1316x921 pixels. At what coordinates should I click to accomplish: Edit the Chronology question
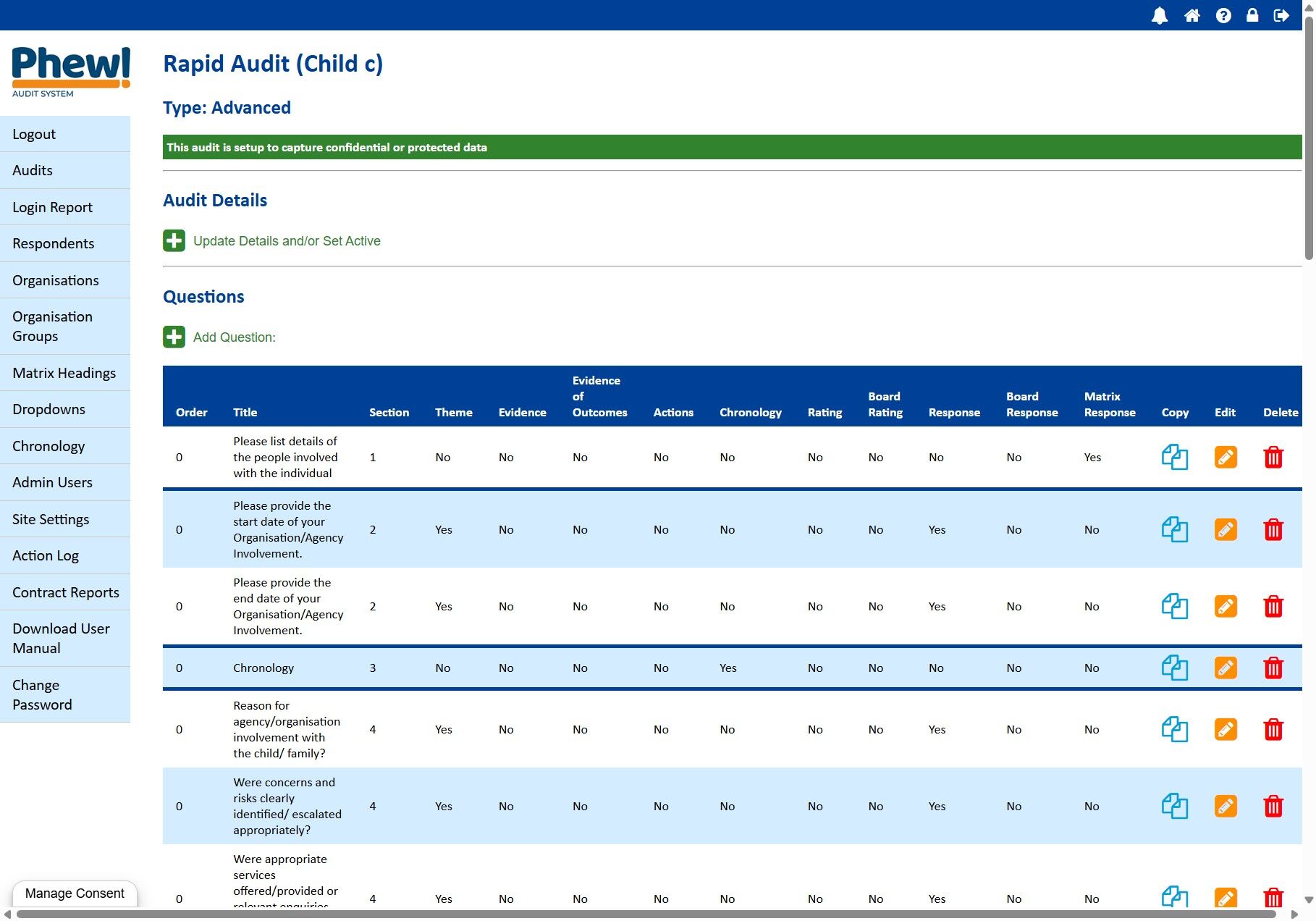[1225, 668]
